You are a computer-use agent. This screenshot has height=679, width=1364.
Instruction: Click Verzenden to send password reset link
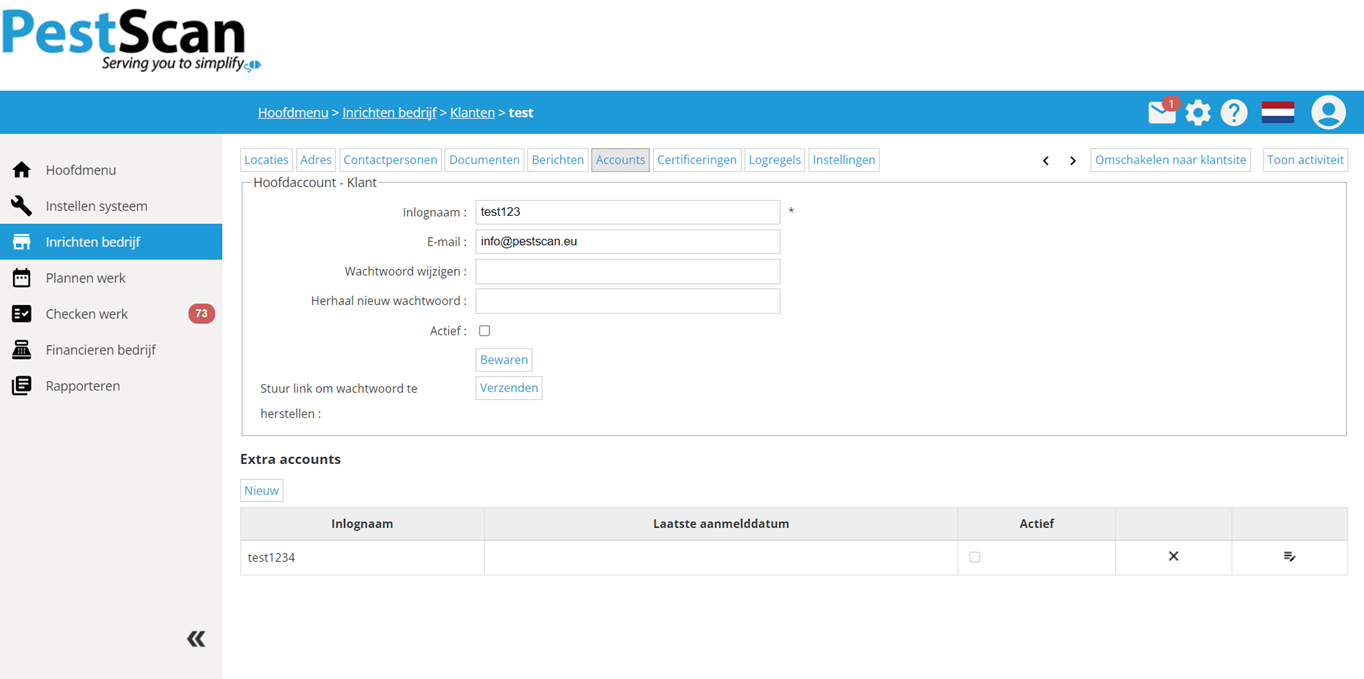click(x=509, y=388)
